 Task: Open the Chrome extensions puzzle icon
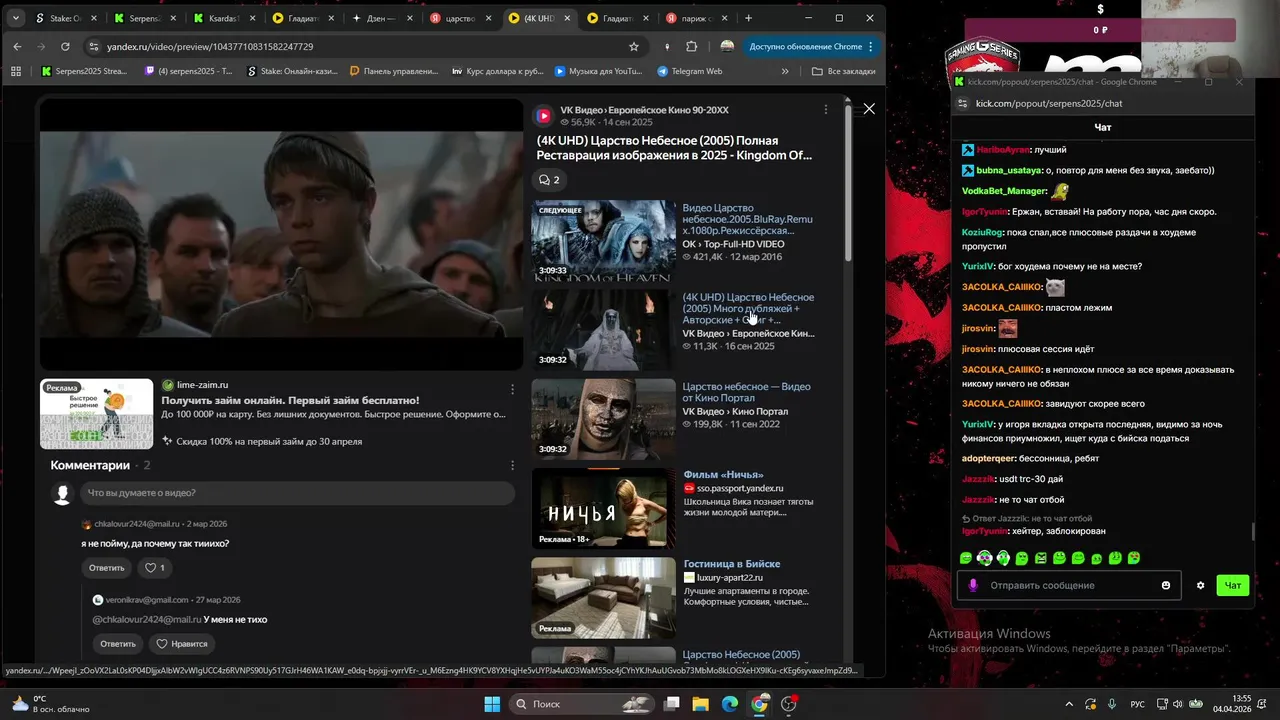(x=692, y=46)
